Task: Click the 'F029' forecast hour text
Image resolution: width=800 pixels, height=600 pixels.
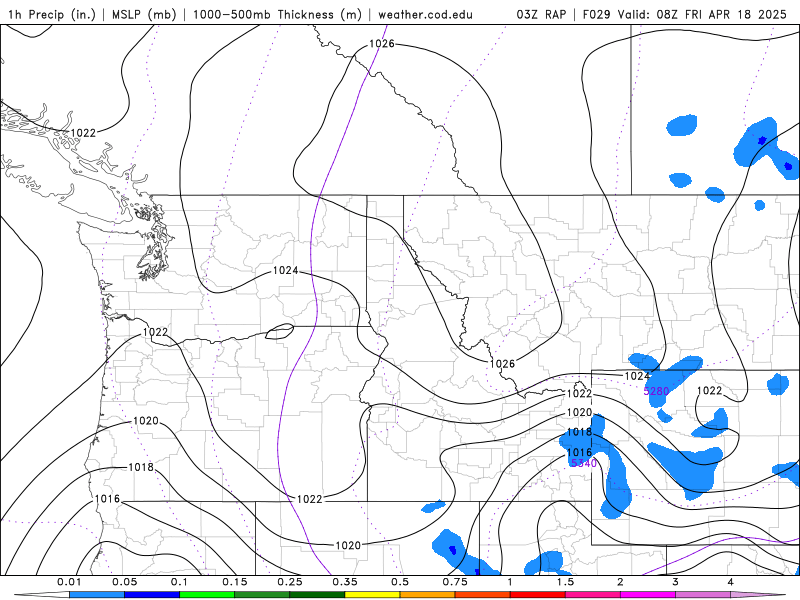Action: tap(596, 14)
